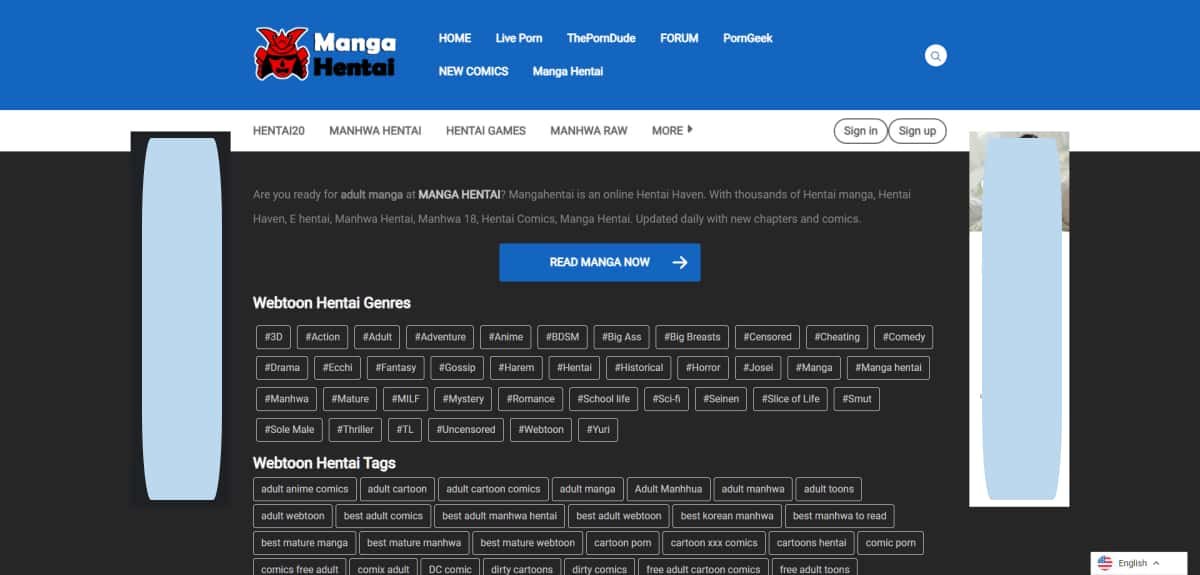Click the best korean manhwa tag
The height and width of the screenshot is (575, 1200).
coord(727,516)
